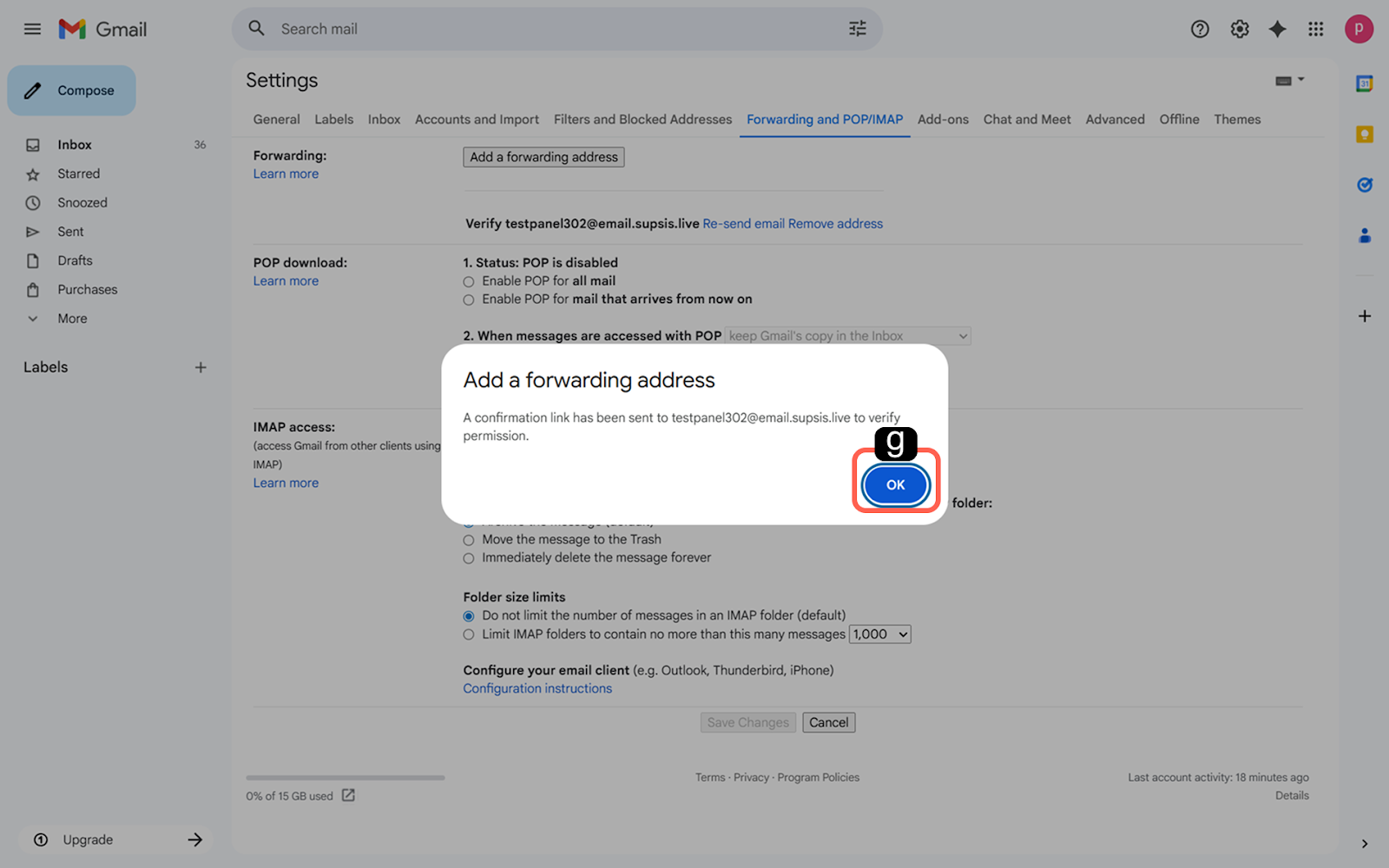Open the Support help icon
The width and height of the screenshot is (1389, 868).
click(x=1200, y=30)
